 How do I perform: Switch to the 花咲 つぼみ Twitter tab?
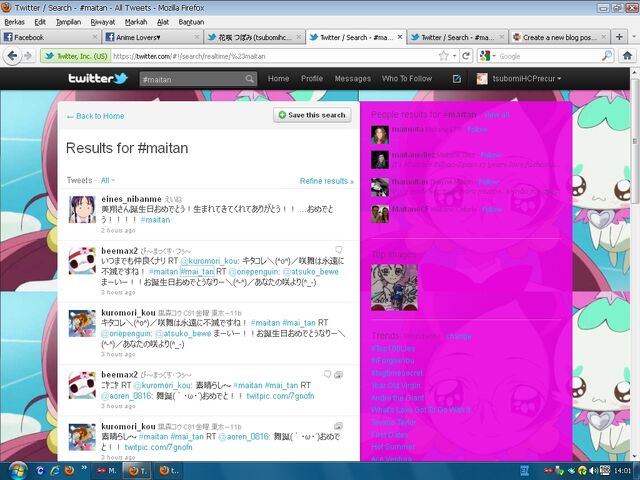[x=254, y=37]
